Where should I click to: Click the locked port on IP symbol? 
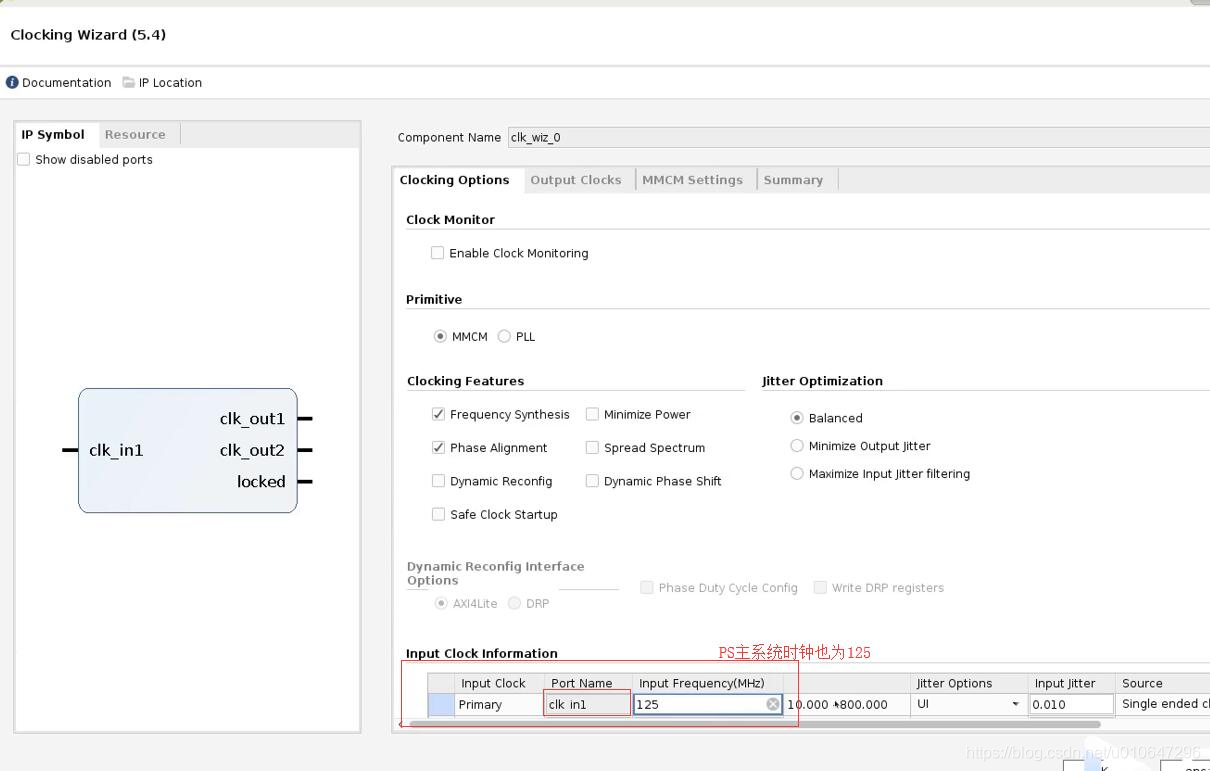261,481
